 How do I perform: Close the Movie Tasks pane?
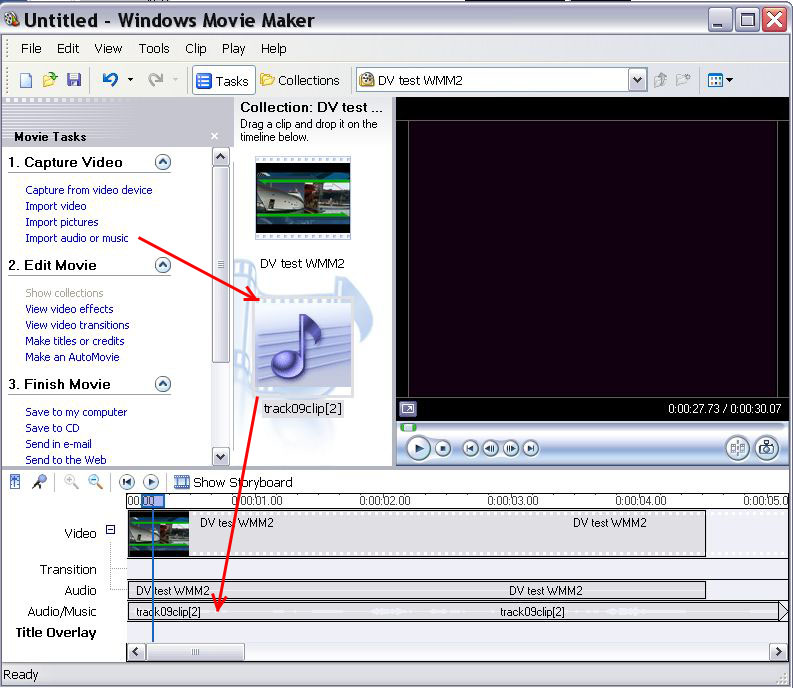pyautogui.click(x=214, y=136)
